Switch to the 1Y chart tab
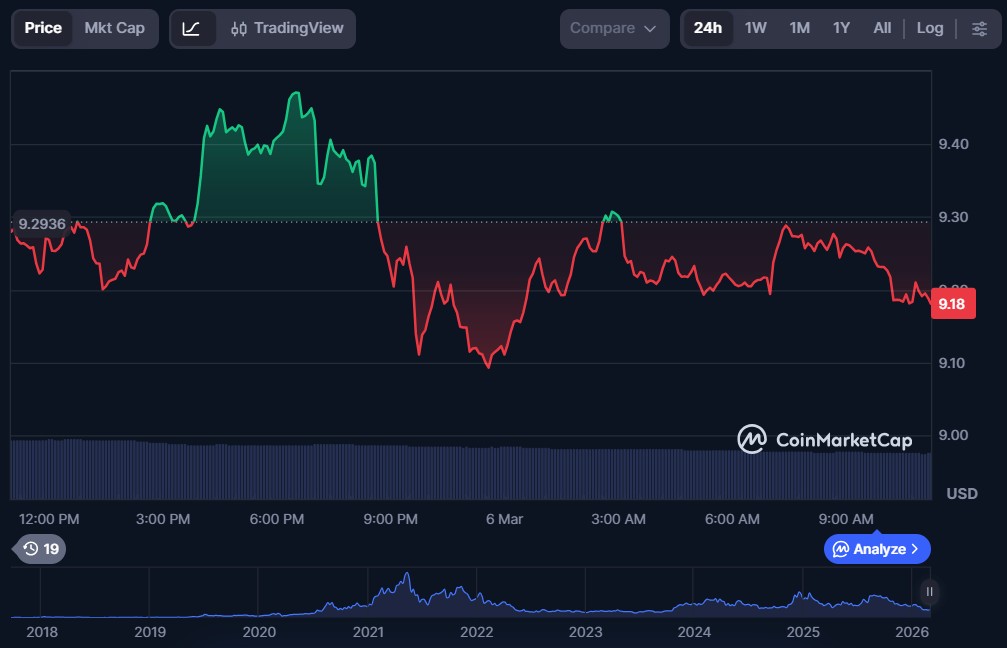This screenshot has width=1007, height=648. coord(841,28)
